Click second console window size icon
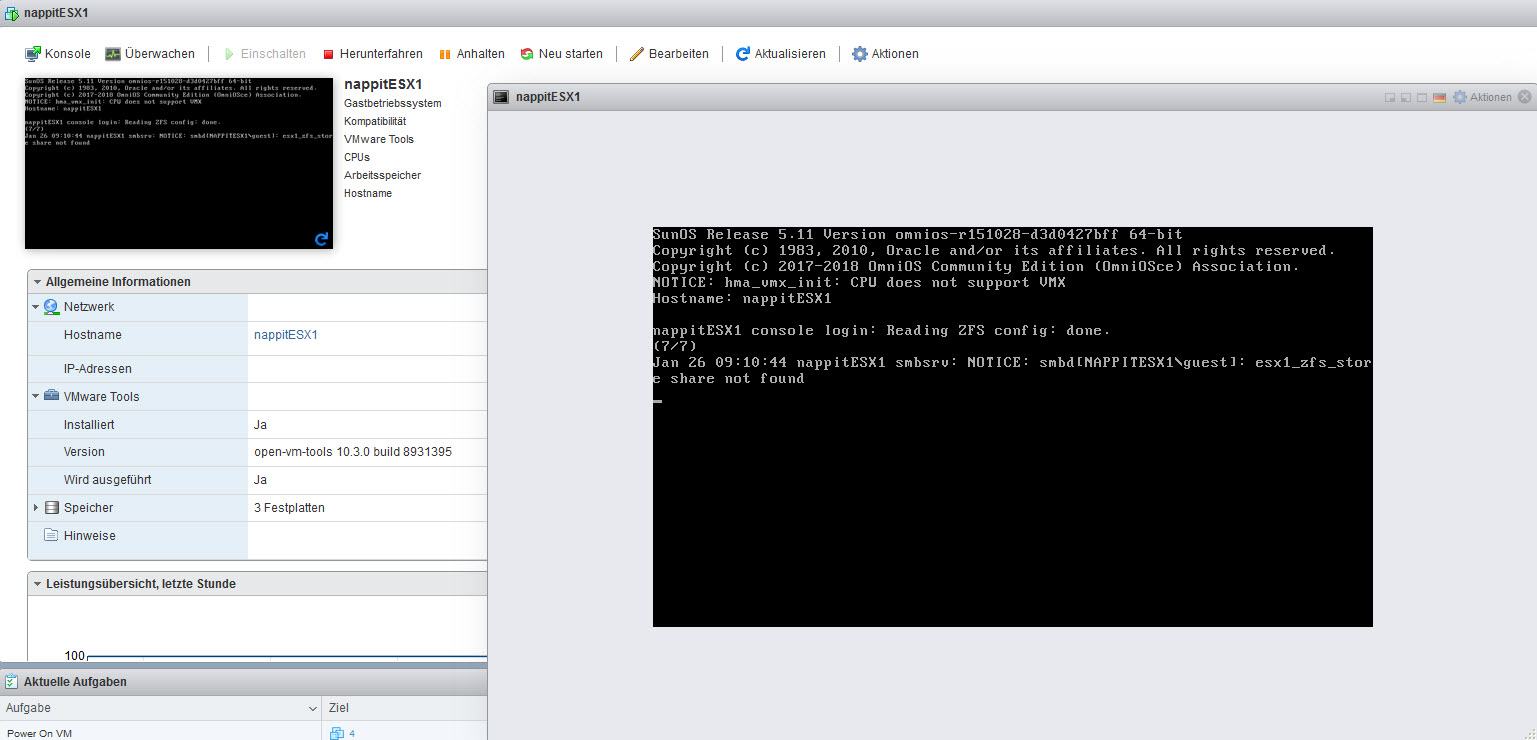1537x740 pixels. 1406,97
